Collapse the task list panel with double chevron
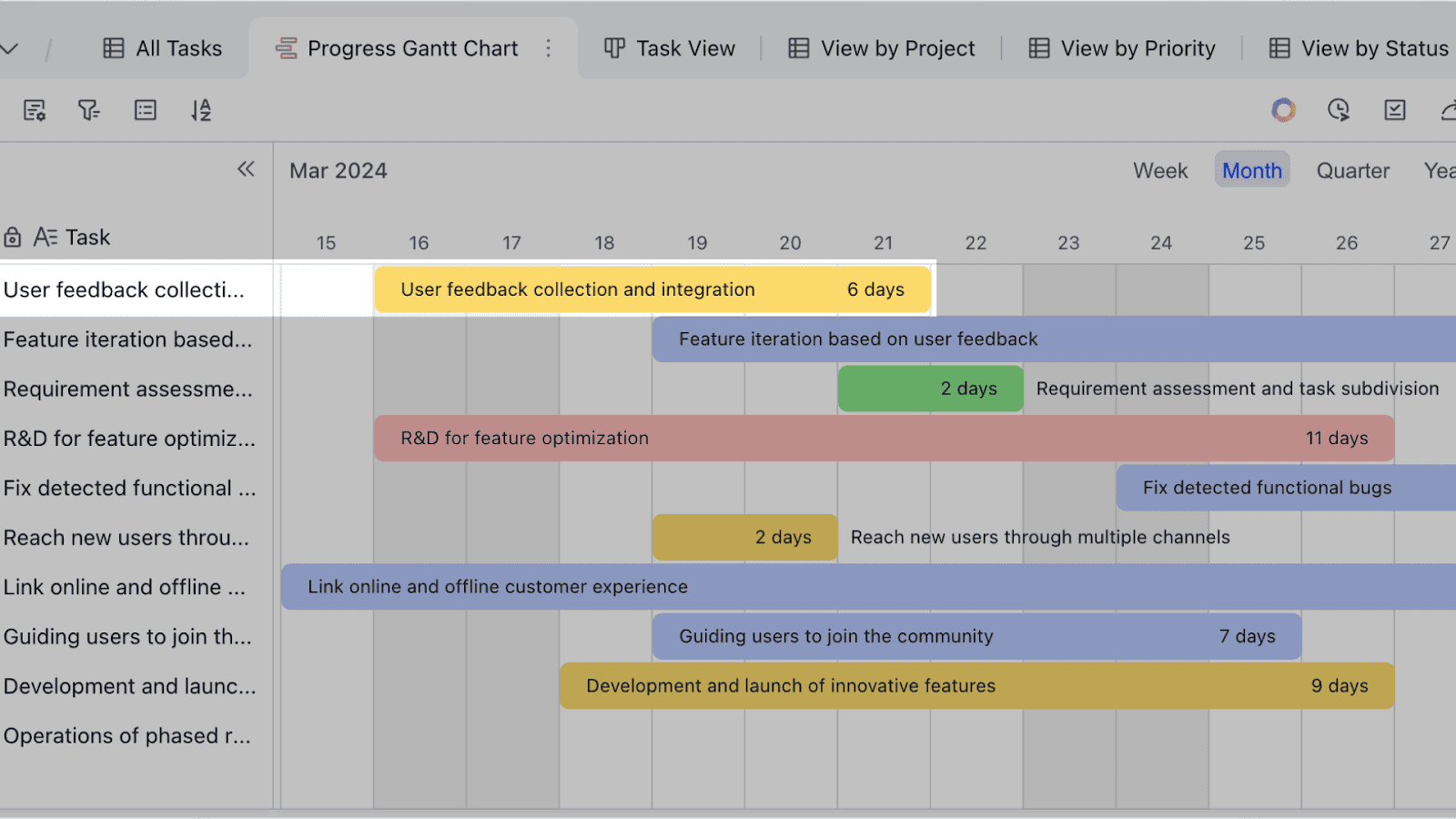This screenshot has height=819, width=1456. (x=245, y=168)
